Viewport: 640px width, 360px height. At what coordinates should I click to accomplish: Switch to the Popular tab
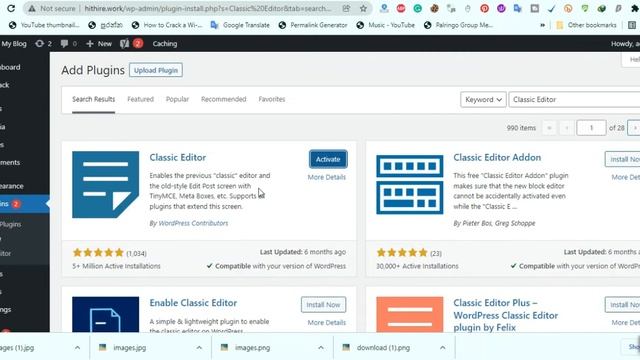pos(177,99)
